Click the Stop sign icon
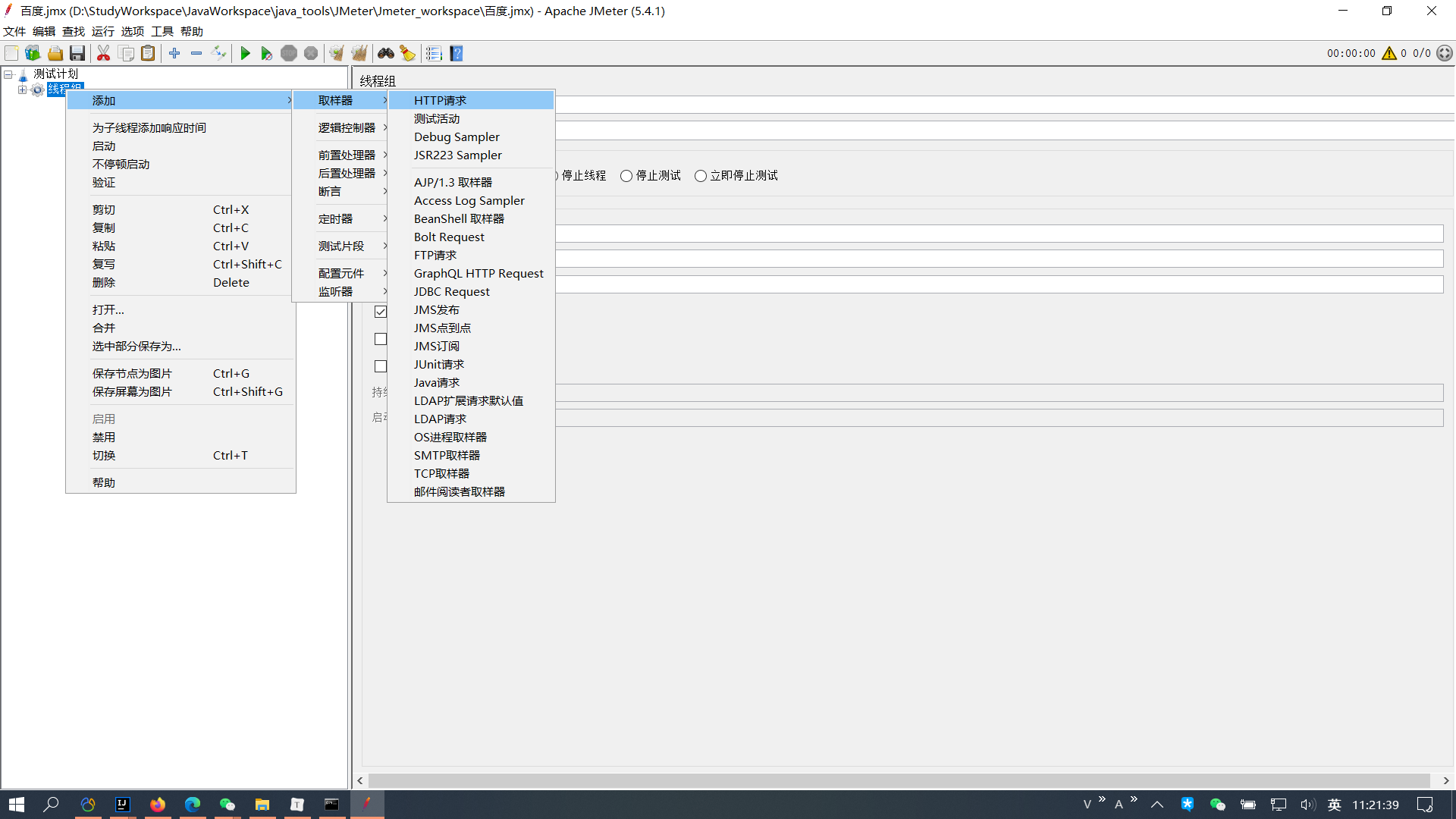The image size is (1456, 819). (289, 53)
